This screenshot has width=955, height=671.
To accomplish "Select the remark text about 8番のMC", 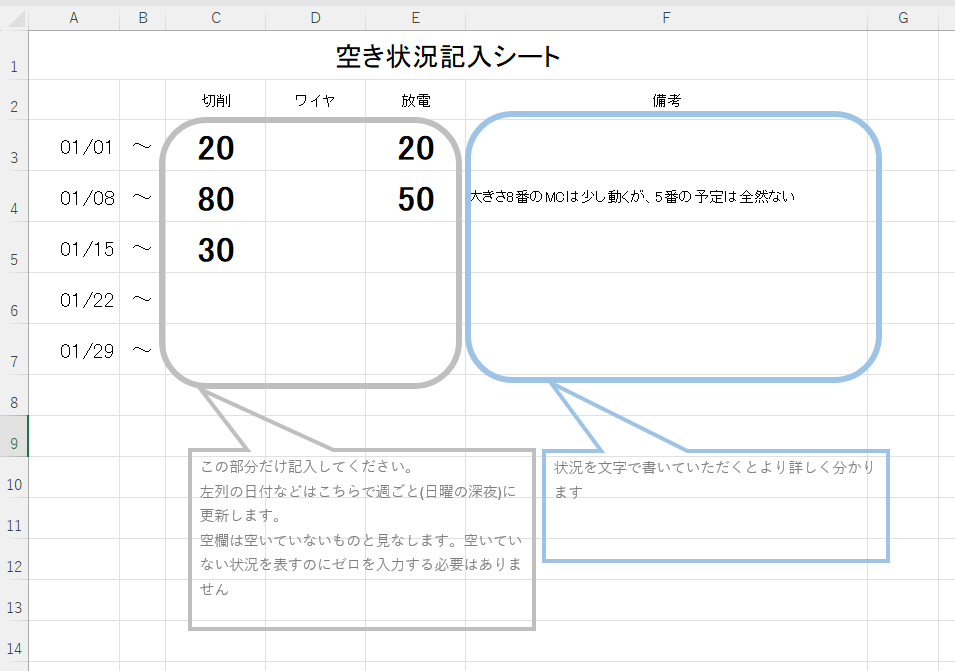I will tap(632, 197).
